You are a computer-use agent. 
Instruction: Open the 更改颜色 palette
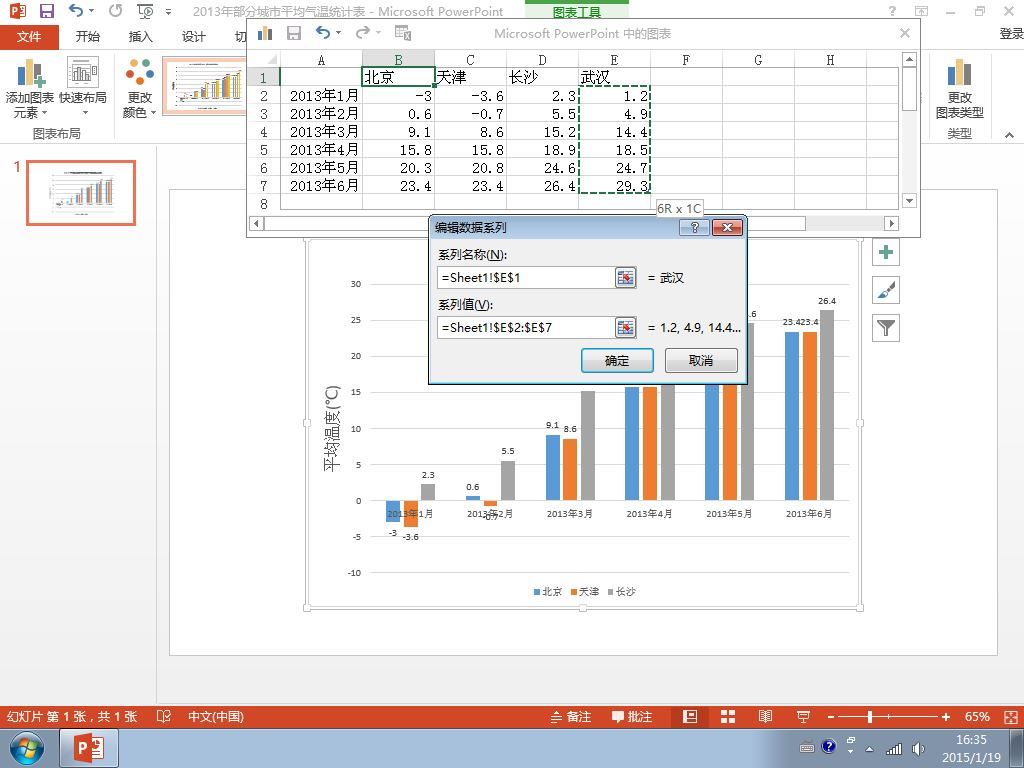pos(140,88)
